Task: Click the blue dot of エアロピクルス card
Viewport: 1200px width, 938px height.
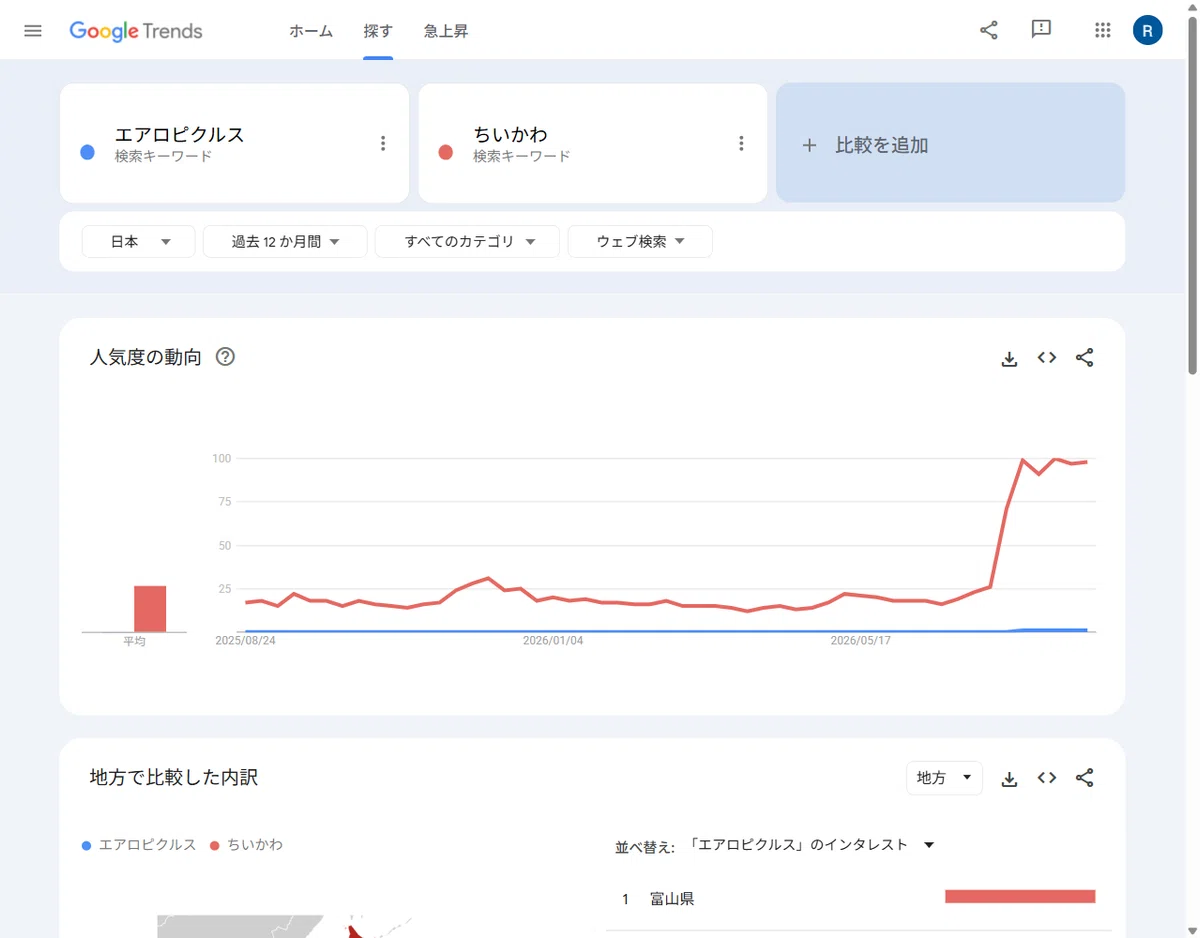Action: [x=87, y=152]
